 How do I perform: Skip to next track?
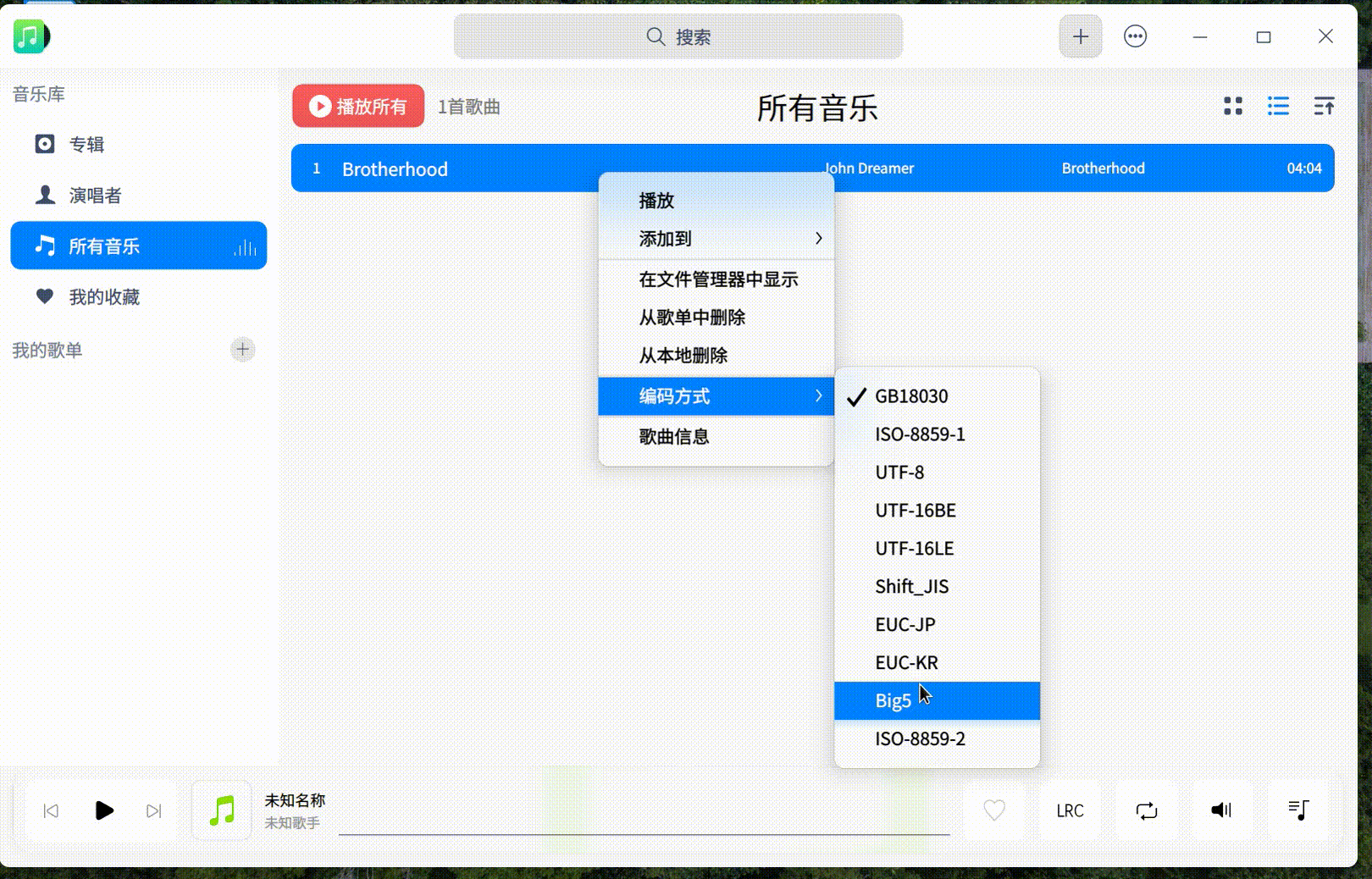154,811
